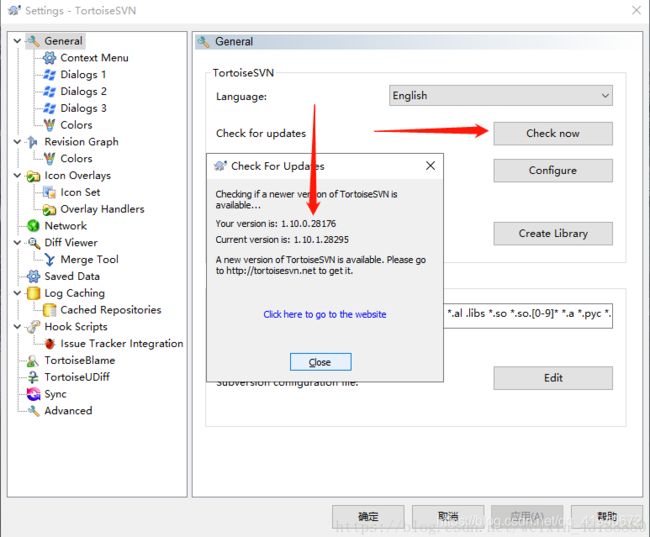The height and width of the screenshot is (537, 650).
Task: Click the 确定 OK button
Action: click(368, 516)
